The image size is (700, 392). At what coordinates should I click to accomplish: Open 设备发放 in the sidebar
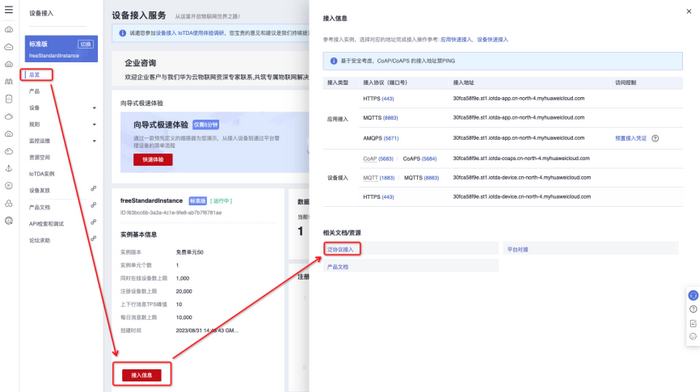tap(39, 190)
